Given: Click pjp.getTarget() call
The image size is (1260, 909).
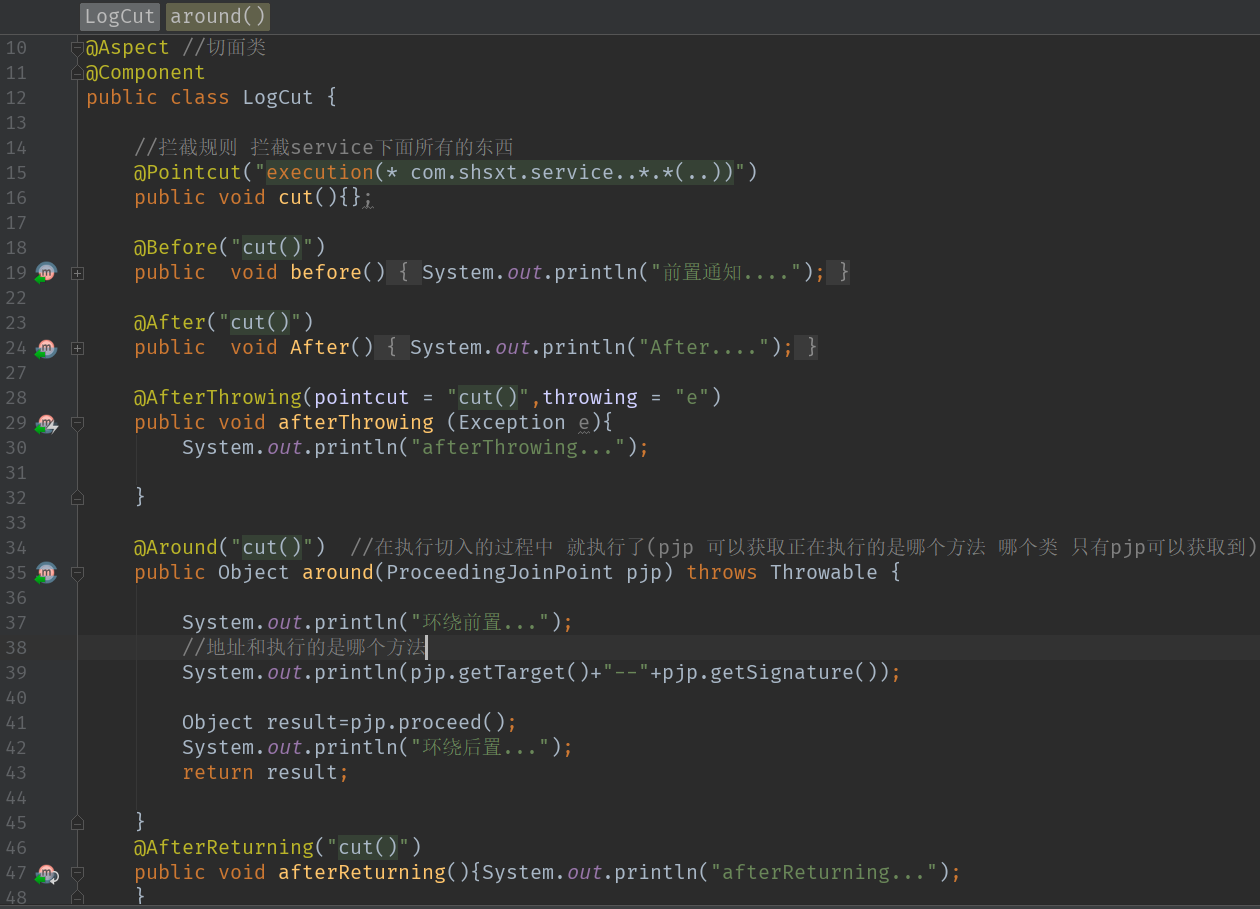Looking at the screenshot, I should click(500, 672).
